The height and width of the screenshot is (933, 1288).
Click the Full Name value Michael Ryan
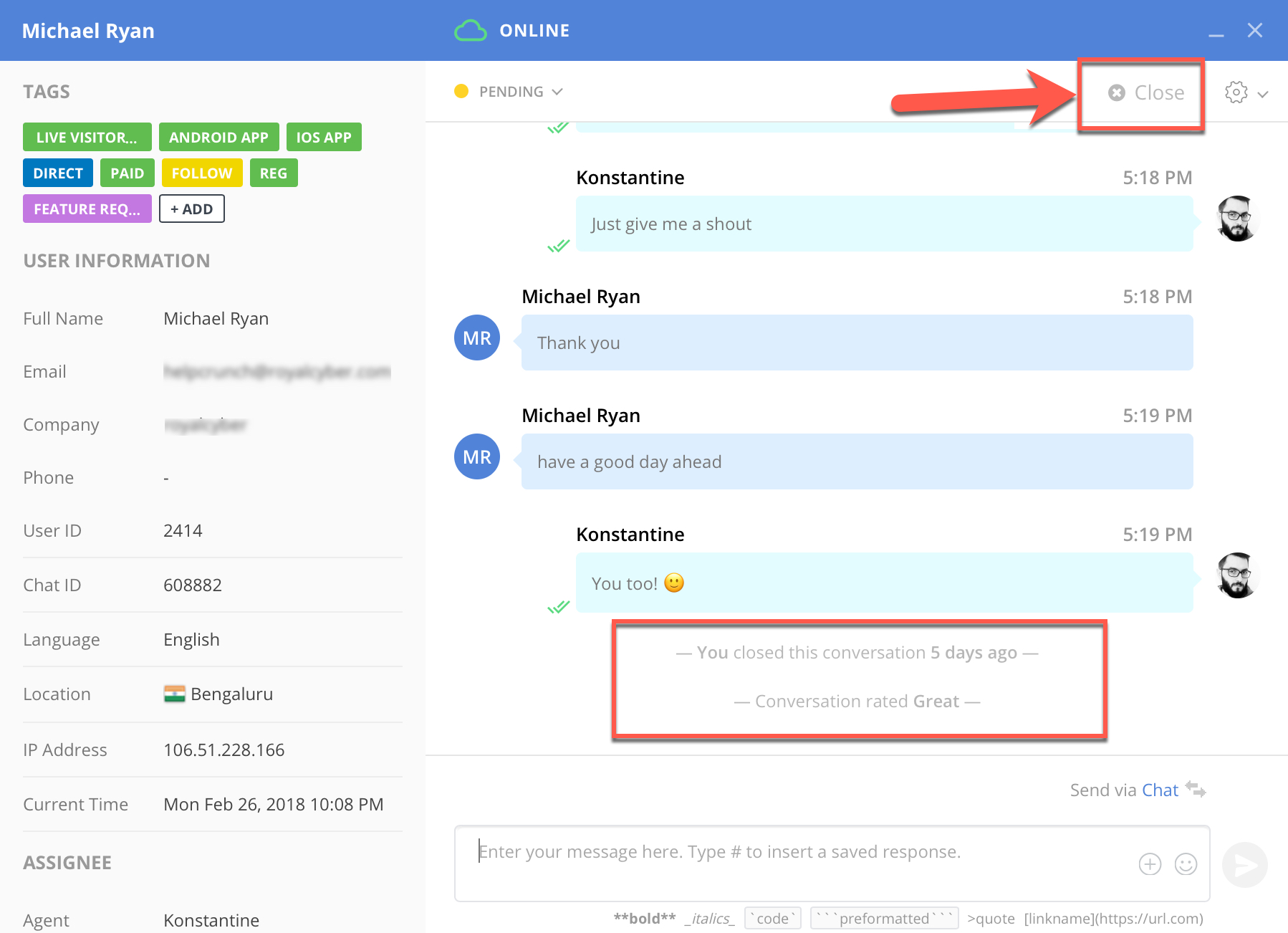216,318
